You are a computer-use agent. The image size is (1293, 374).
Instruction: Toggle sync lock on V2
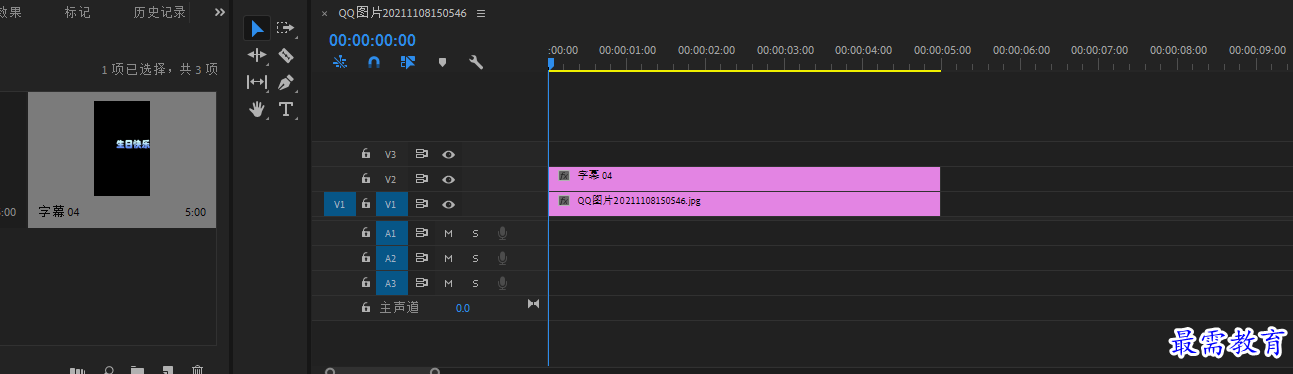422,179
